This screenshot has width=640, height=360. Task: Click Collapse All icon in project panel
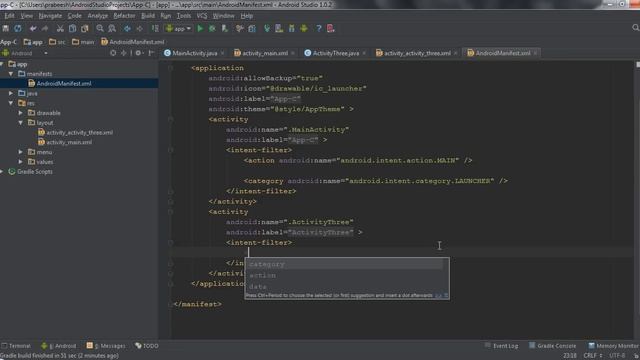click(124, 53)
